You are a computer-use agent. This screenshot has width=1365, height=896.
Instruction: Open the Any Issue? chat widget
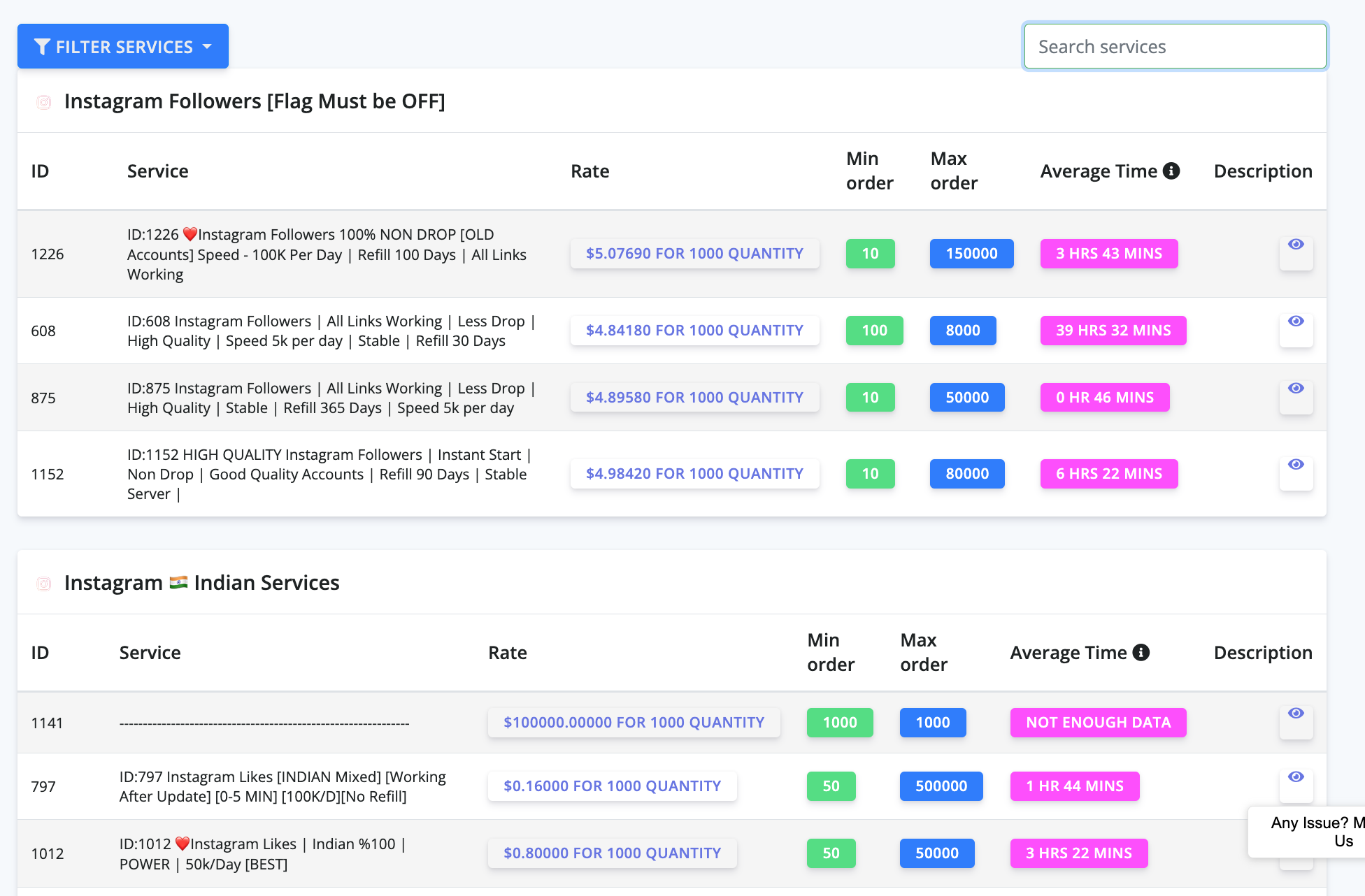(1308, 832)
